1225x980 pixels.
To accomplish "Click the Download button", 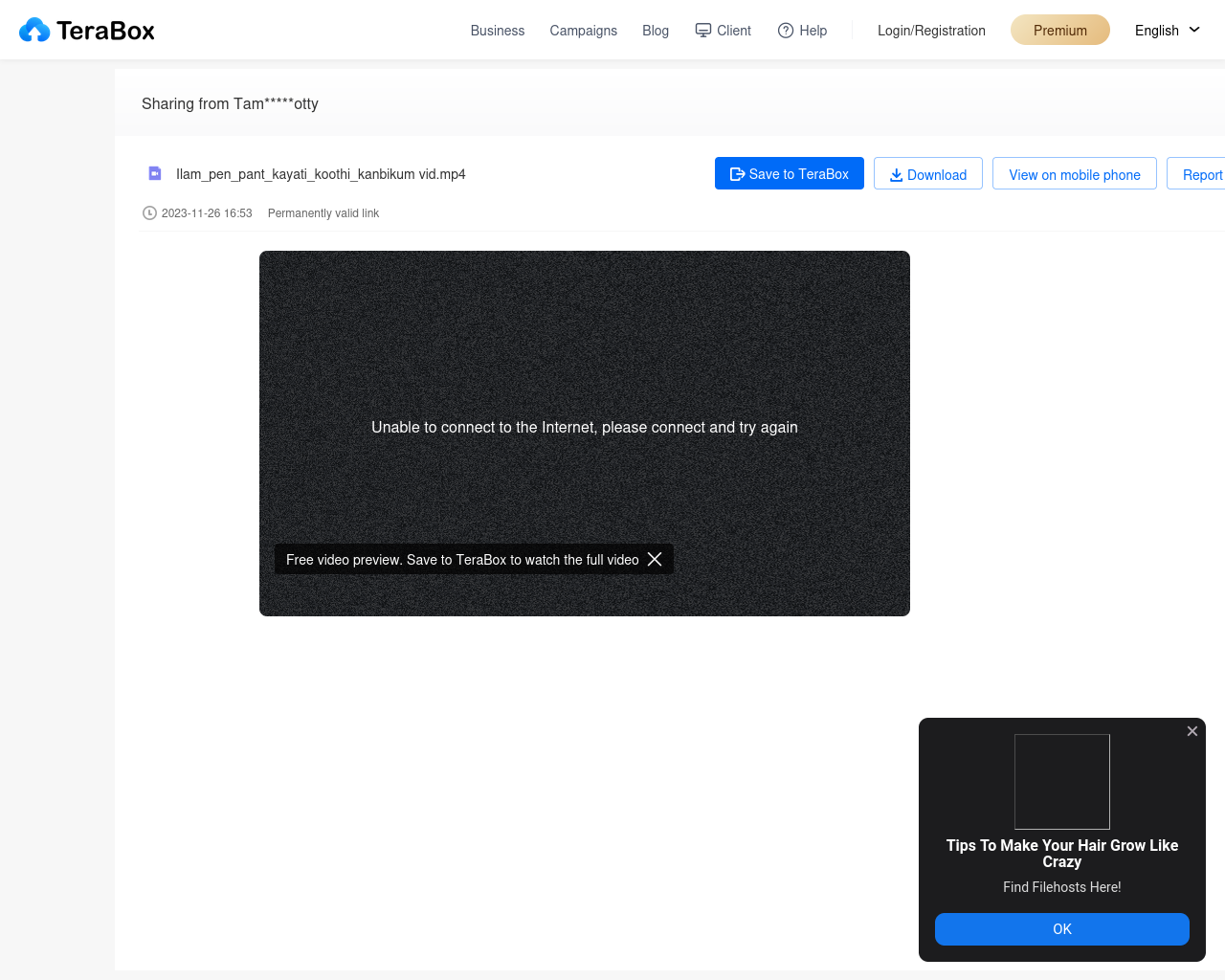I will pyautogui.click(x=928, y=173).
